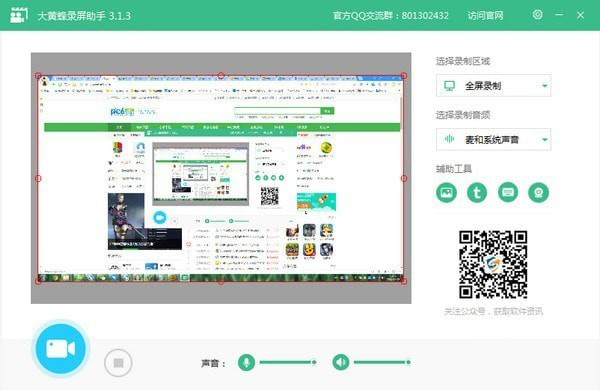The image size is (600, 390).
Task: Open the 全屏录制 region dropdown
Action: pos(493,86)
